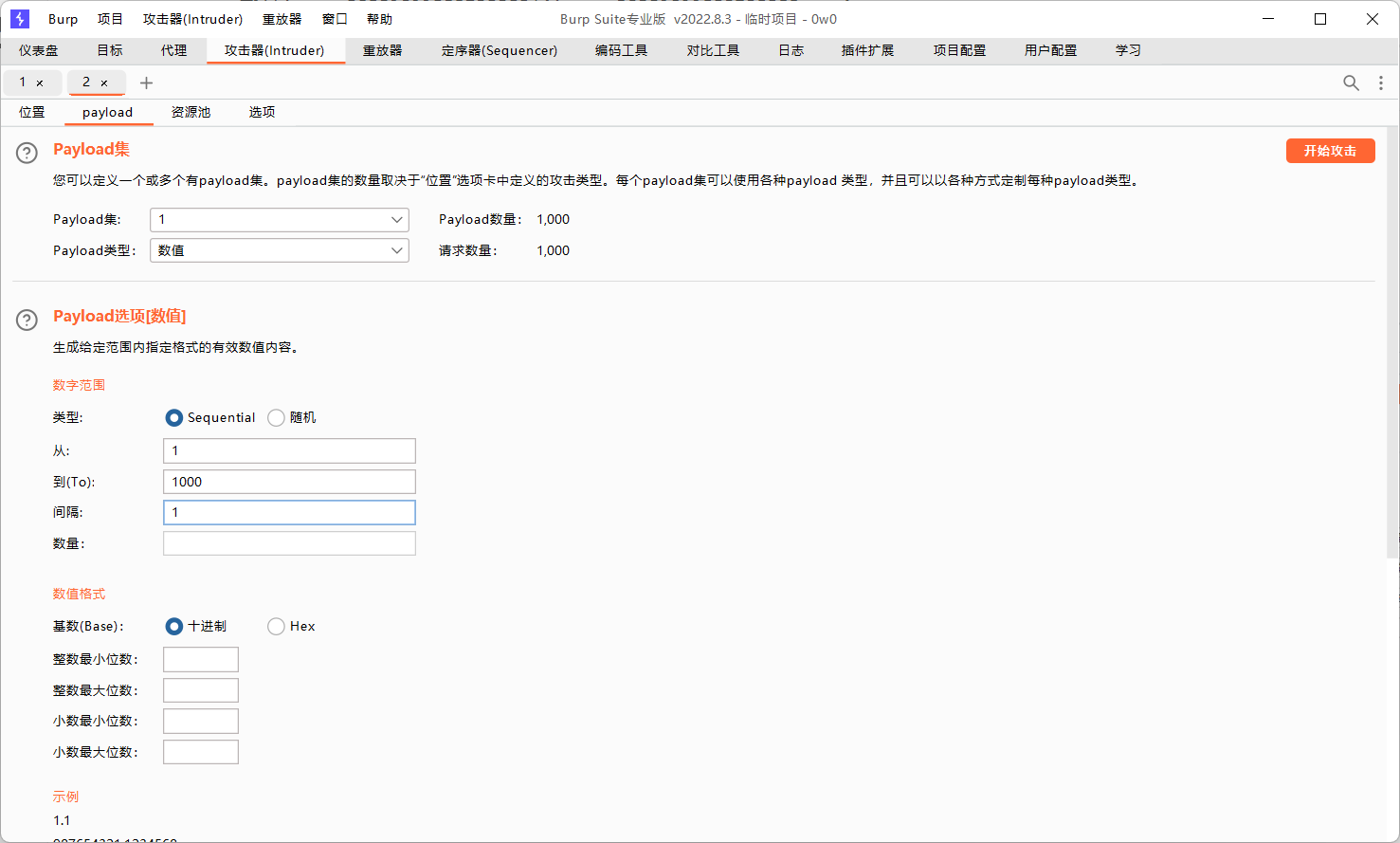The width and height of the screenshot is (1400, 843).
Task: Click the example value 1.1
Action: [x=62, y=820]
